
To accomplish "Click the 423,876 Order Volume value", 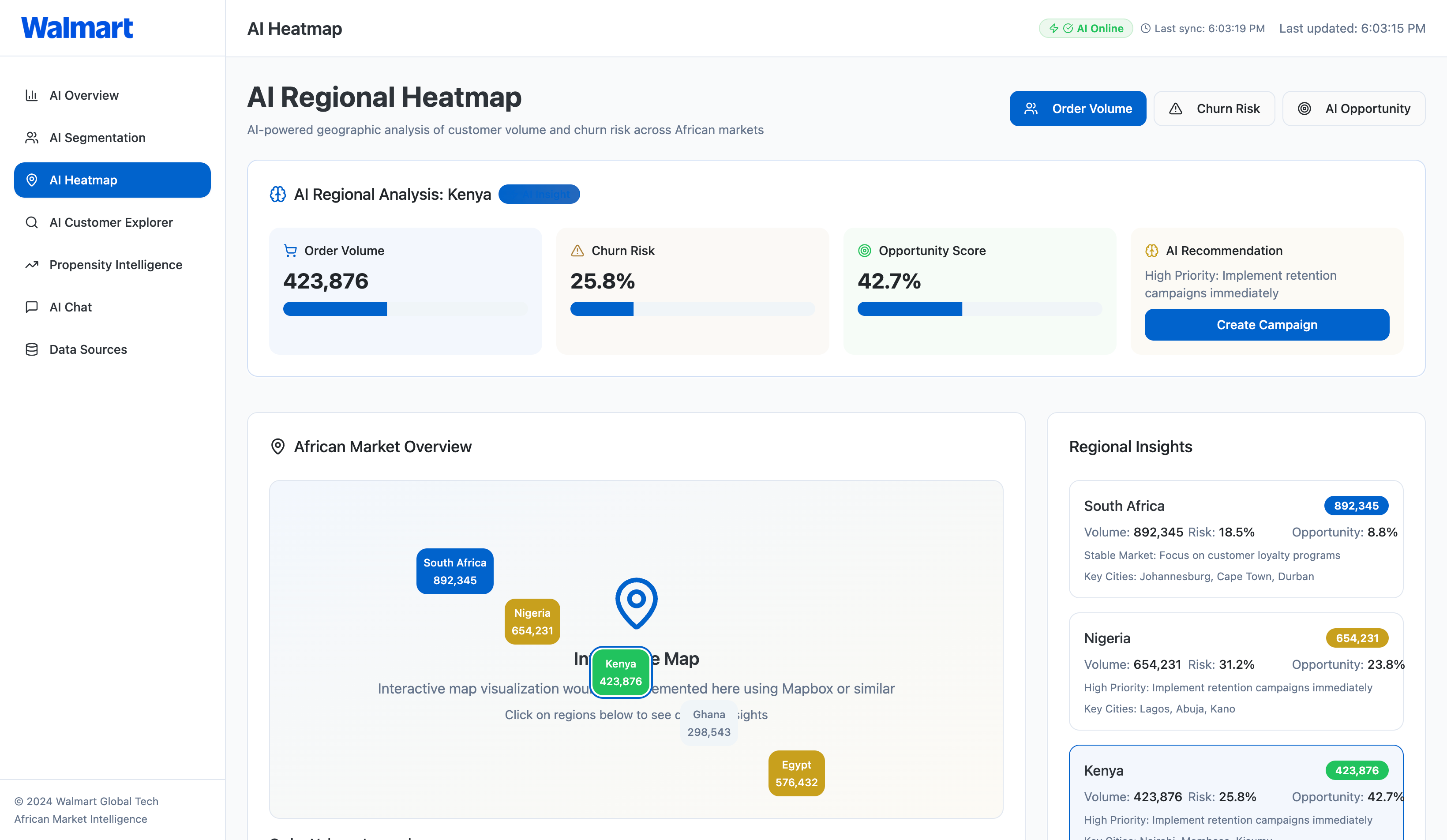I will [x=326, y=281].
